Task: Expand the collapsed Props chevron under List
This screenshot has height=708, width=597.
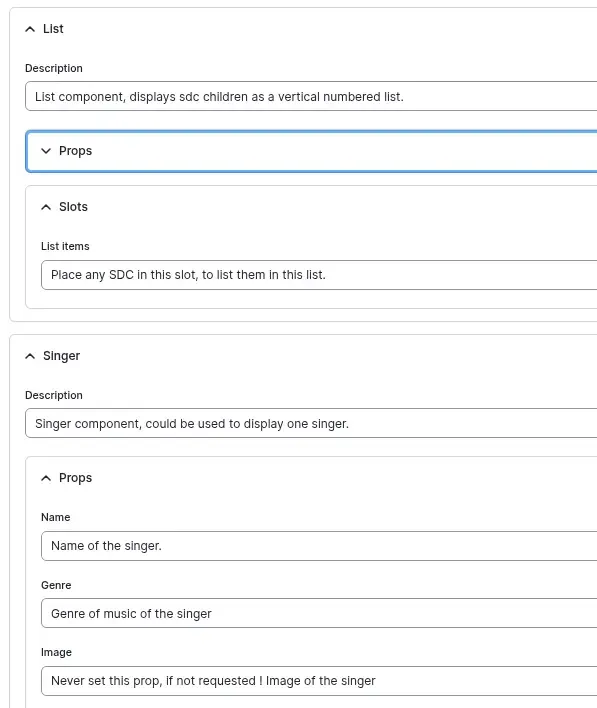Action: point(46,151)
